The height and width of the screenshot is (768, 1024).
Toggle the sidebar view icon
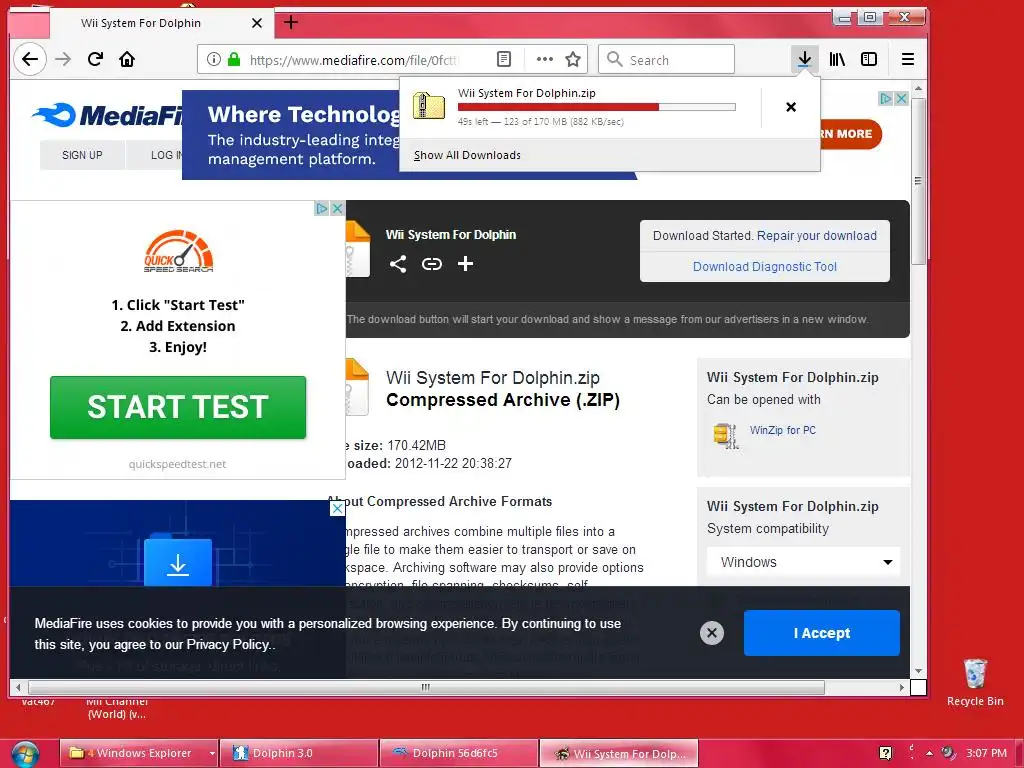(x=869, y=59)
